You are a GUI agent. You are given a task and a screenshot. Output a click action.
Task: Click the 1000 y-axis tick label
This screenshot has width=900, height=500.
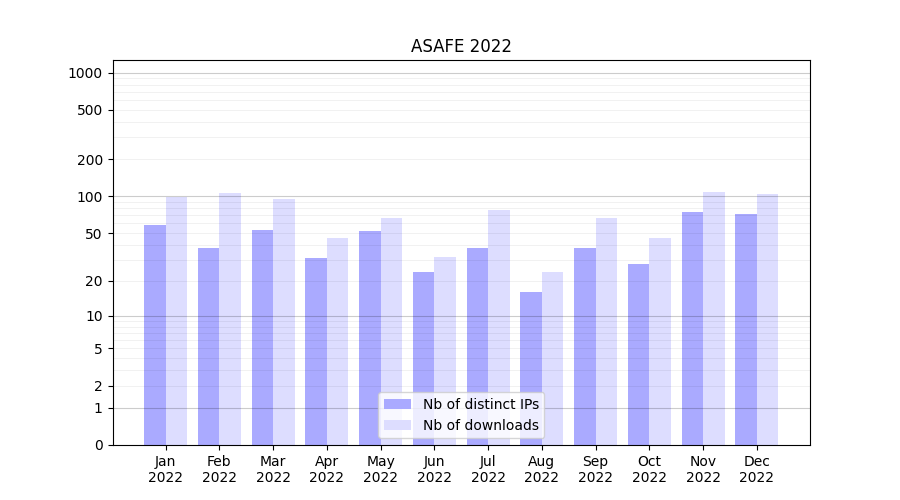(85, 73)
